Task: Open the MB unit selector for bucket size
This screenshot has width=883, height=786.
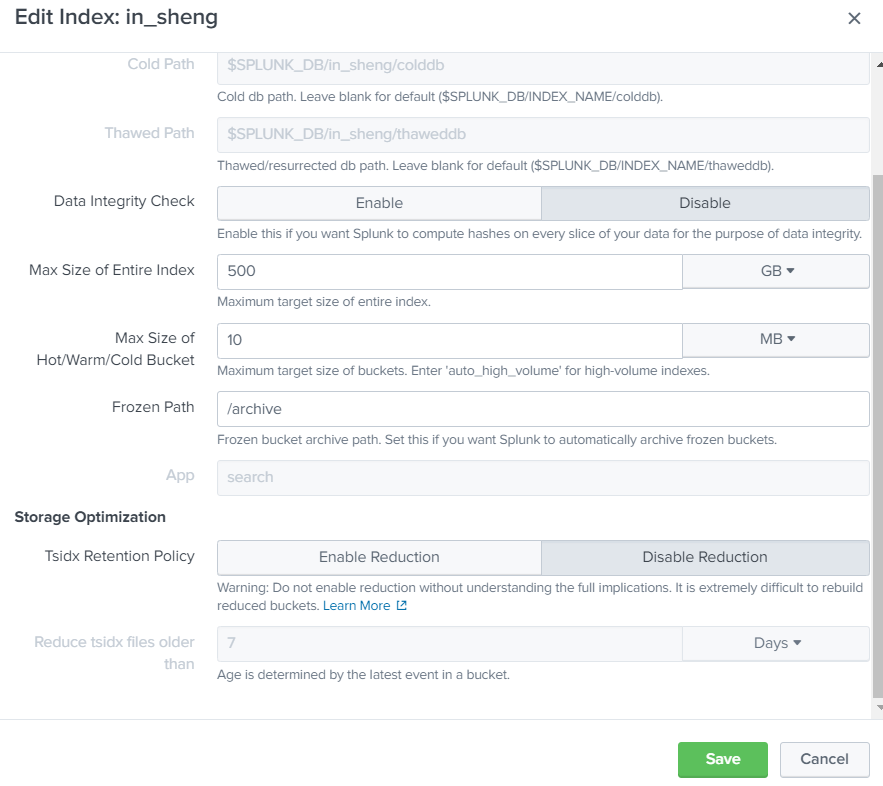Action: pyautogui.click(x=775, y=339)
